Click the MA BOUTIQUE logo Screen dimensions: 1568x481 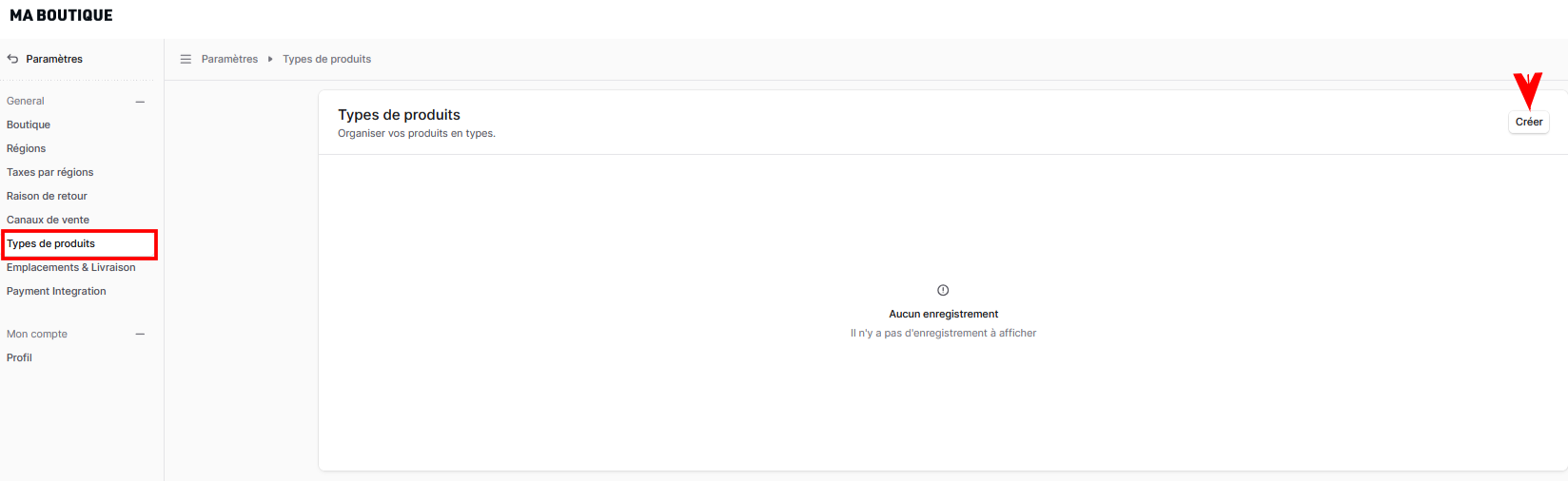61,15
